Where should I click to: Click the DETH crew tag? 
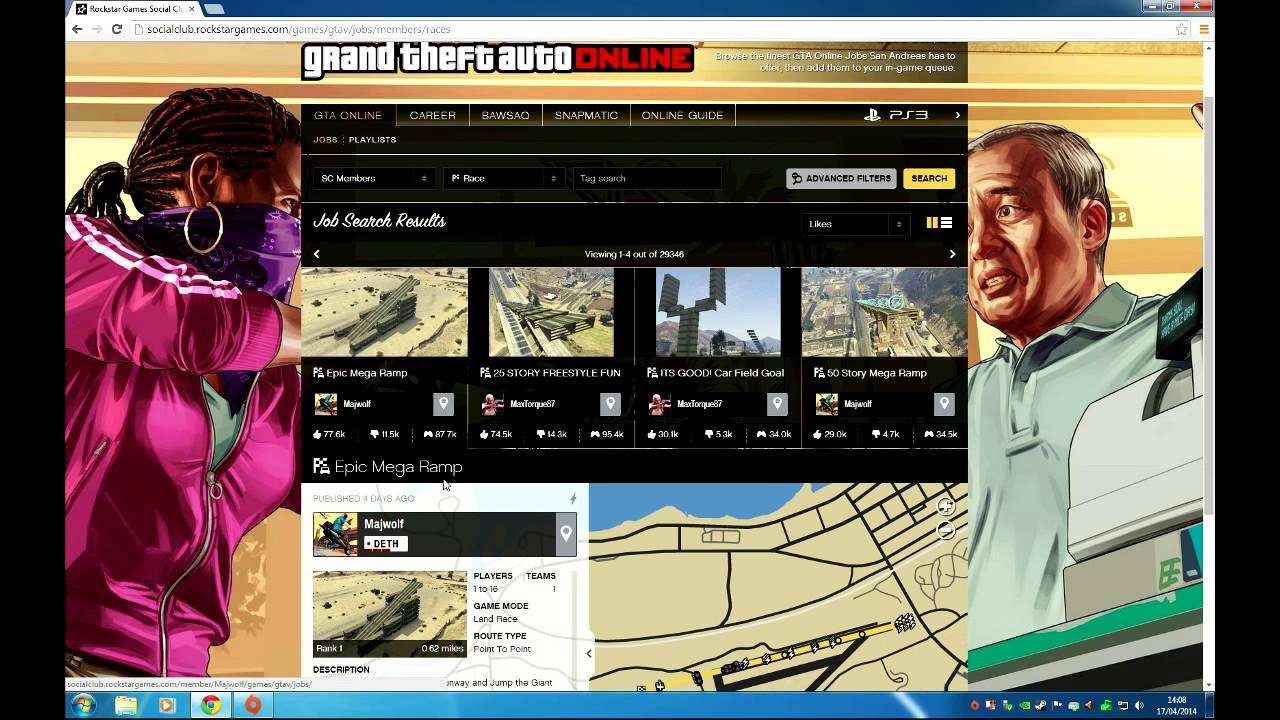pyautogui.click(x=385, y=544)
